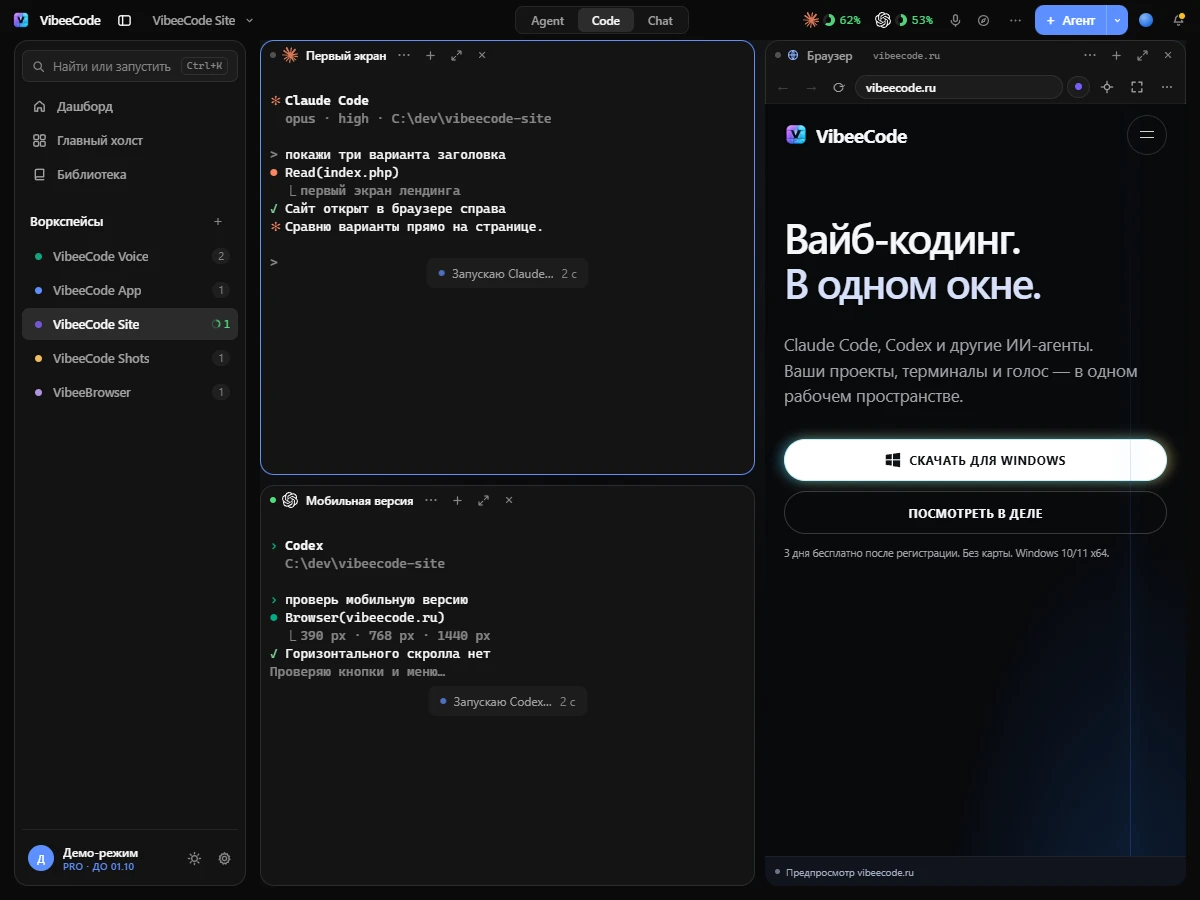Switch to Agent mode tab
The width and height of the screenshot is (1200, 900).
click(547, 20)
